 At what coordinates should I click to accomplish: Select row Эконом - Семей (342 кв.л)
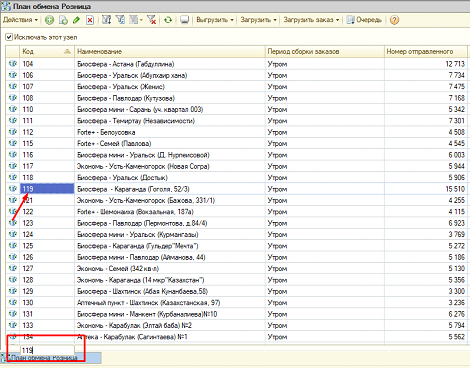pyautogui.click(x=236, y=268)
